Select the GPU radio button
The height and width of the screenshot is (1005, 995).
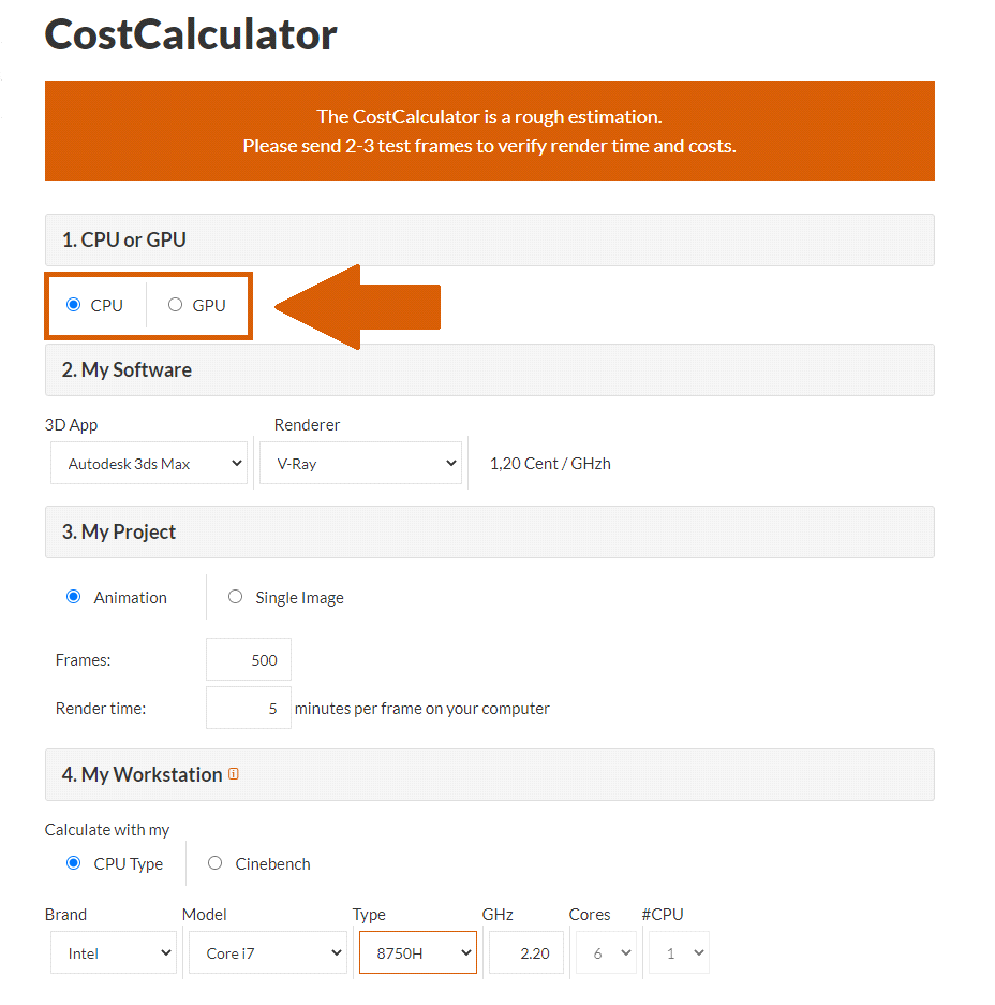tap(175, 304)
